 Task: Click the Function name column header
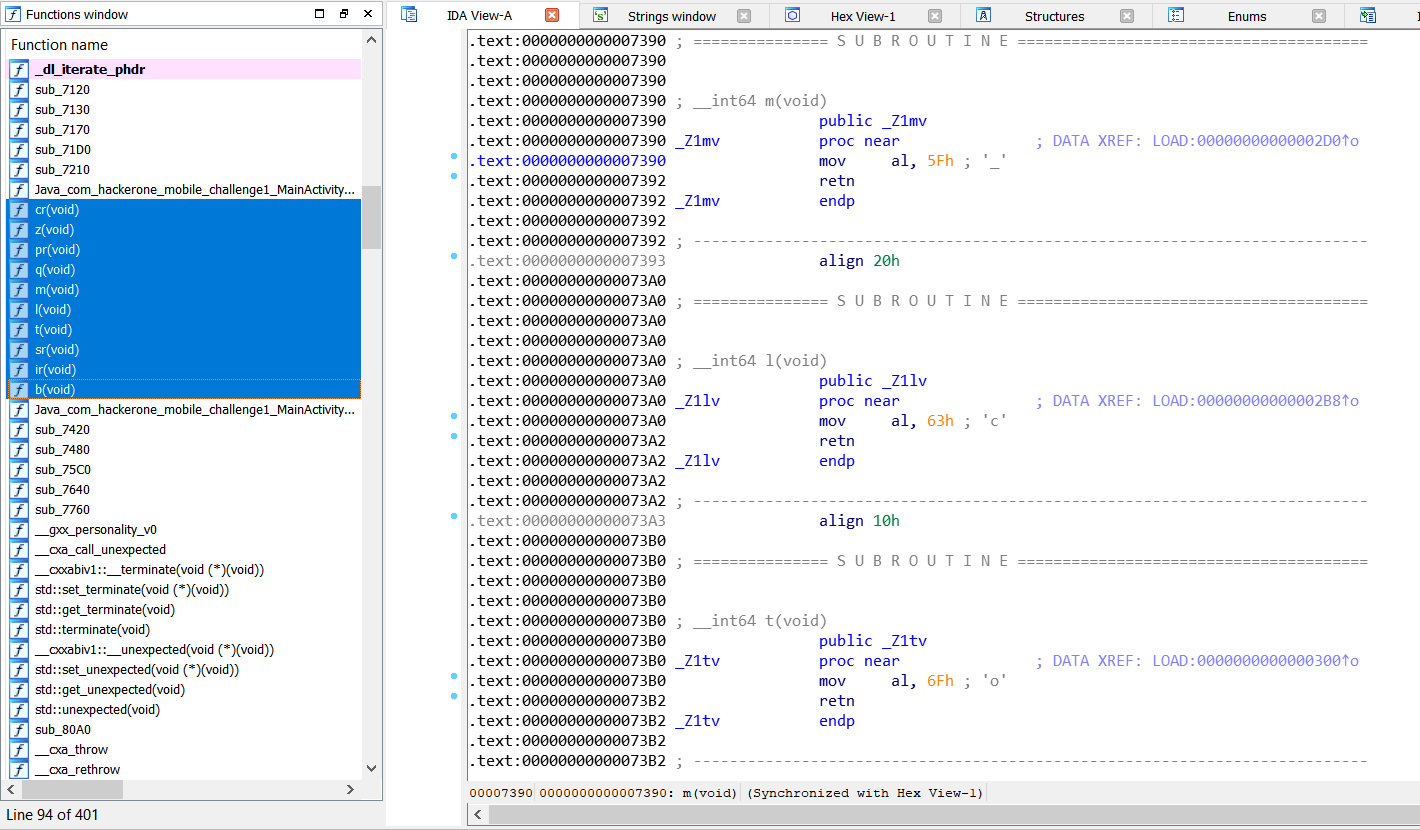[x=60, y=45]
